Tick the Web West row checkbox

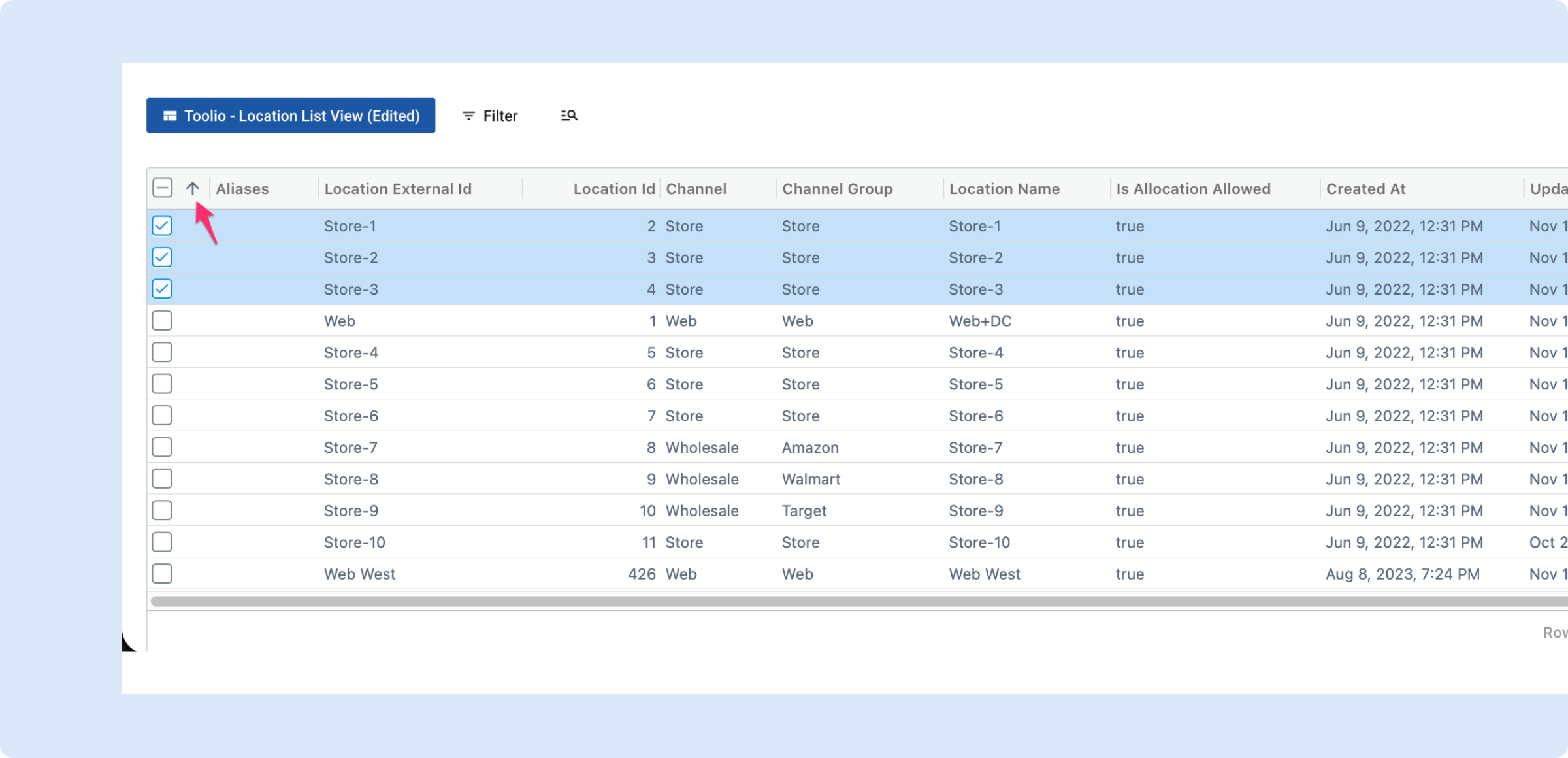click(162, 574)
